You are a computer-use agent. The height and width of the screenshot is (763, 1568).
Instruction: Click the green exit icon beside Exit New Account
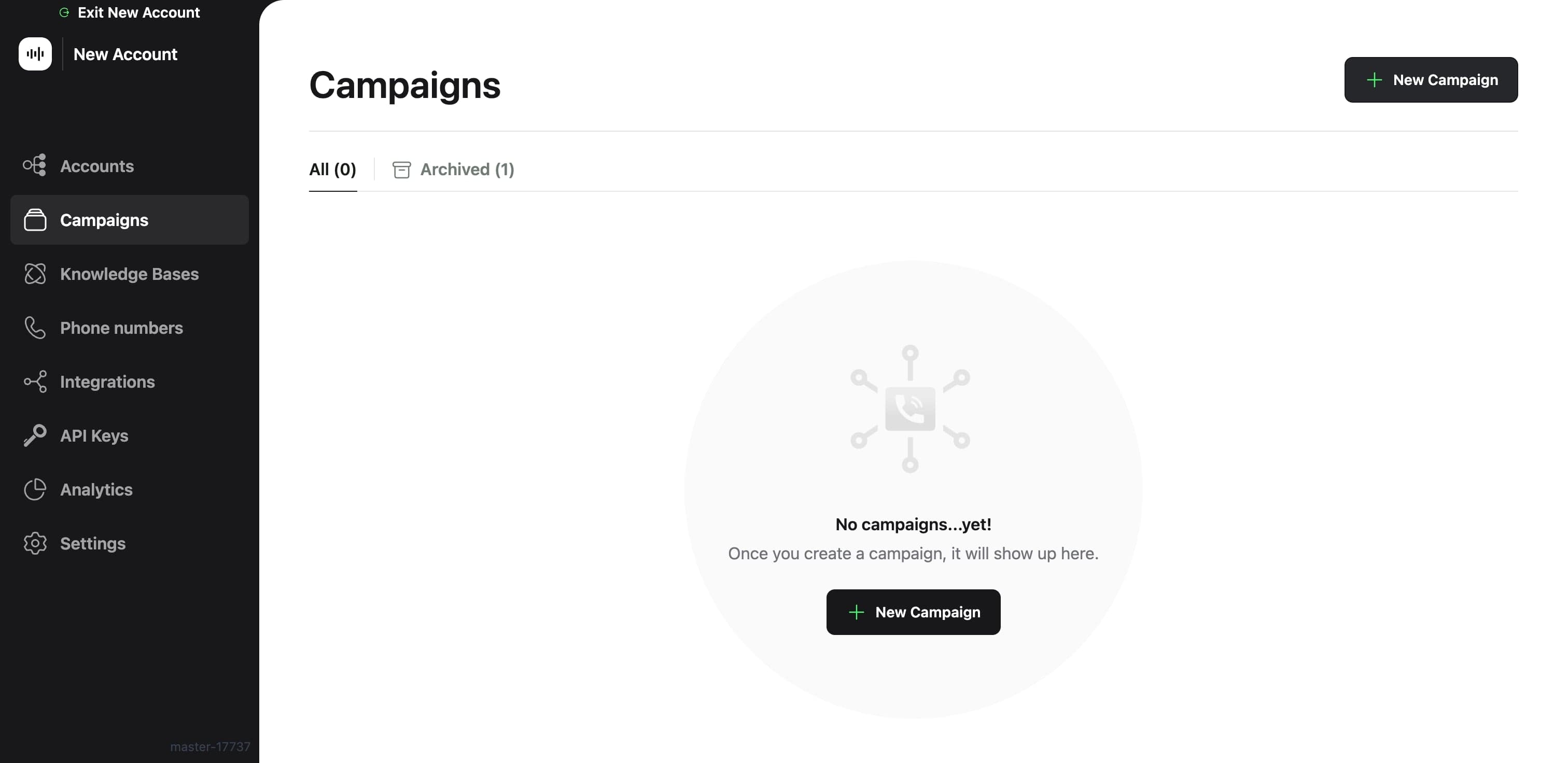pos(64,12)
